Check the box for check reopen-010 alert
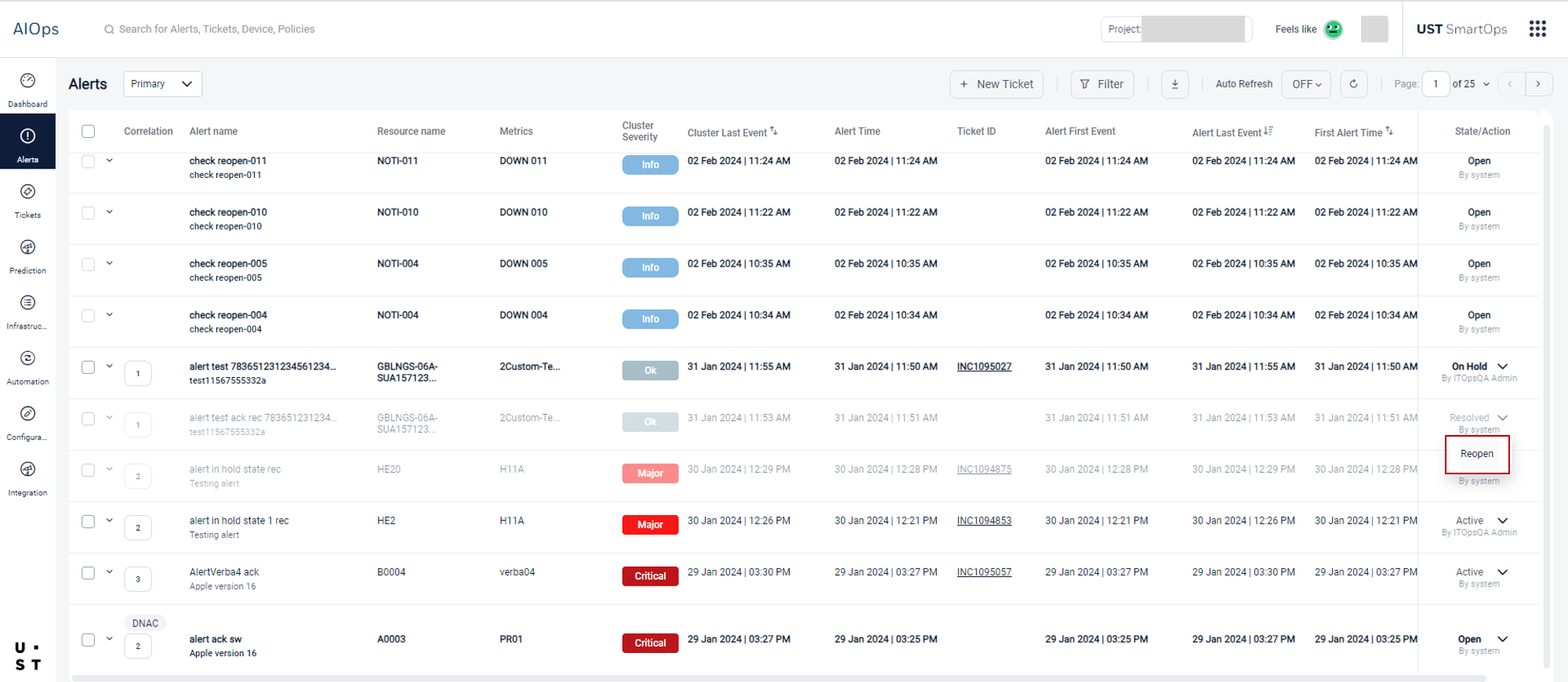The height and width of the screenshot is (682, 1568). (89, 213)
